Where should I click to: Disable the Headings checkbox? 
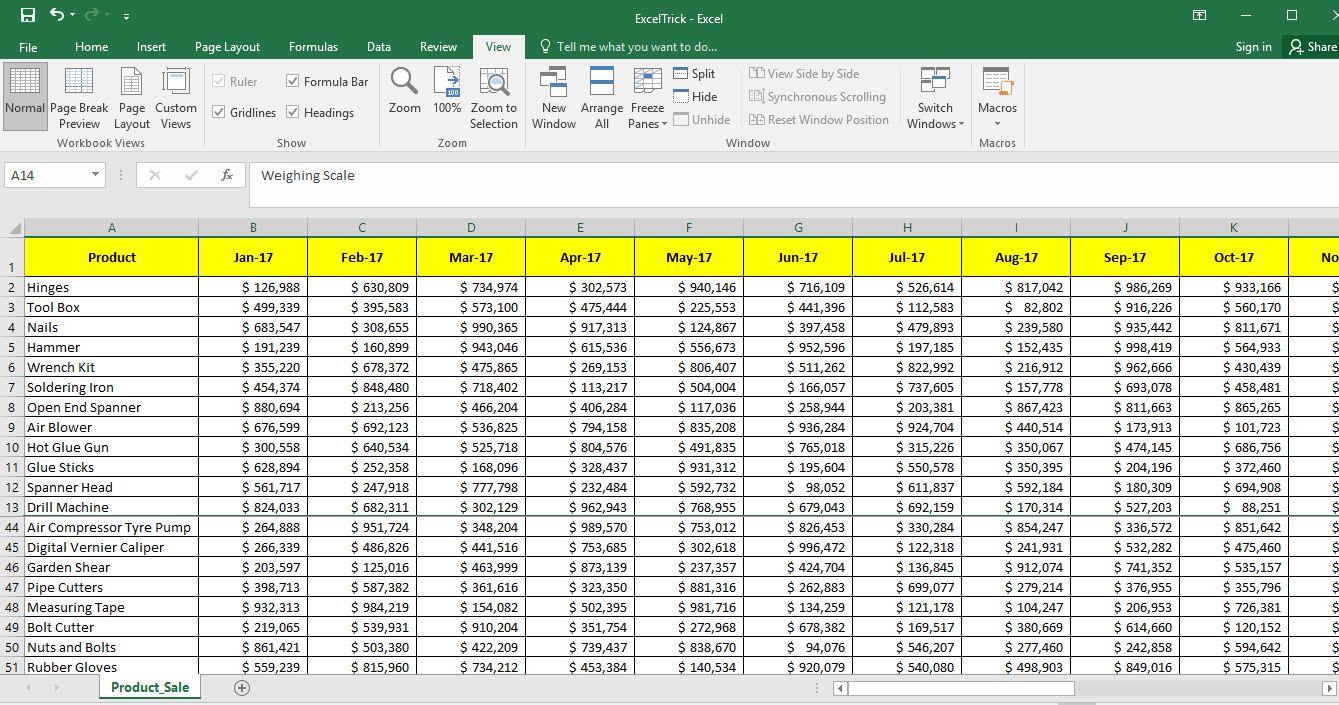(293, 113)
